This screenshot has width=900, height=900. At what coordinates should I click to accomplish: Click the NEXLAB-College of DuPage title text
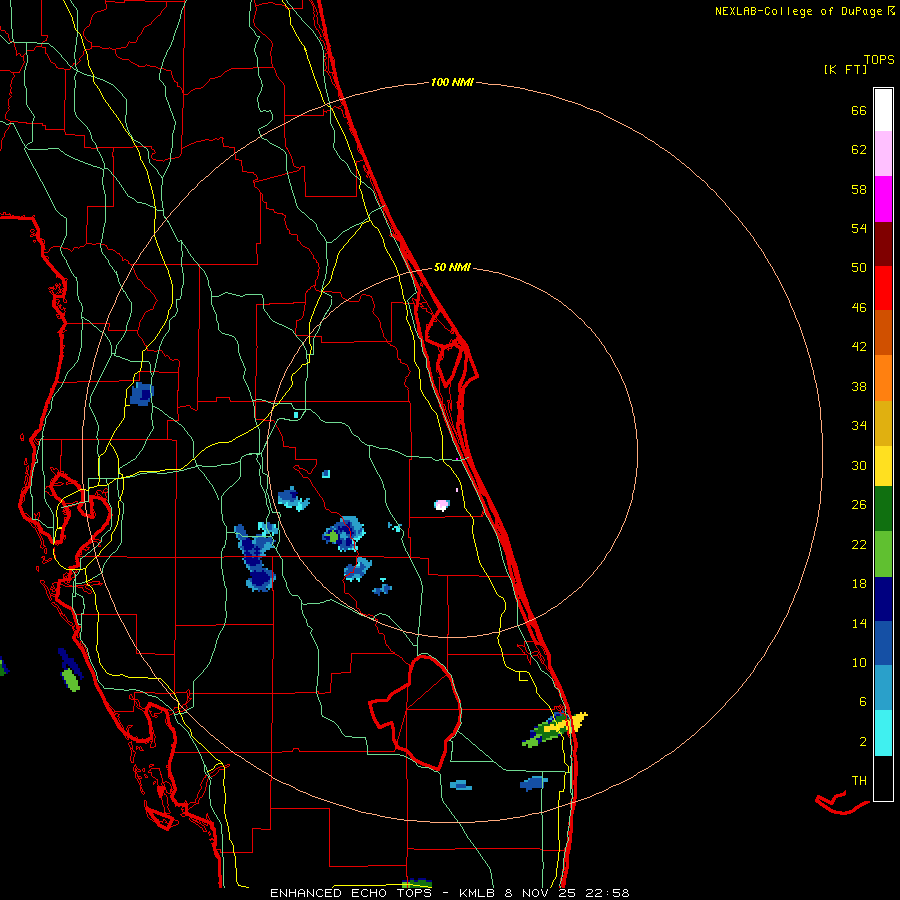tap(798, 11)
